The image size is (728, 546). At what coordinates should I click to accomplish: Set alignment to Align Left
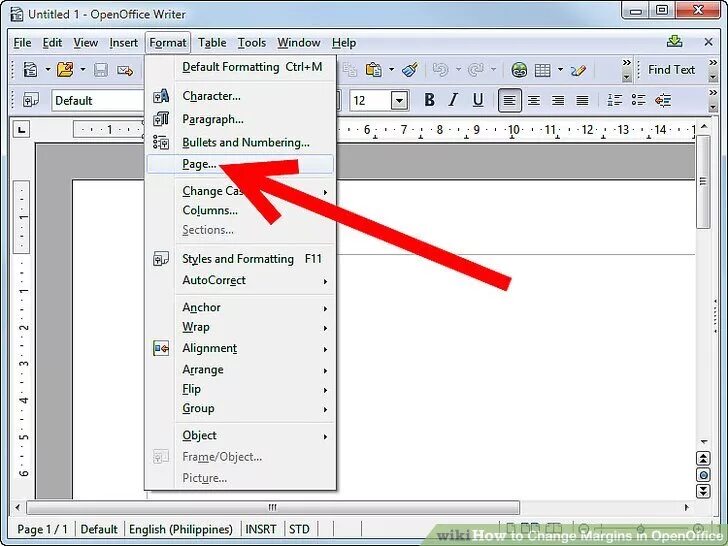tap(509, 100)
